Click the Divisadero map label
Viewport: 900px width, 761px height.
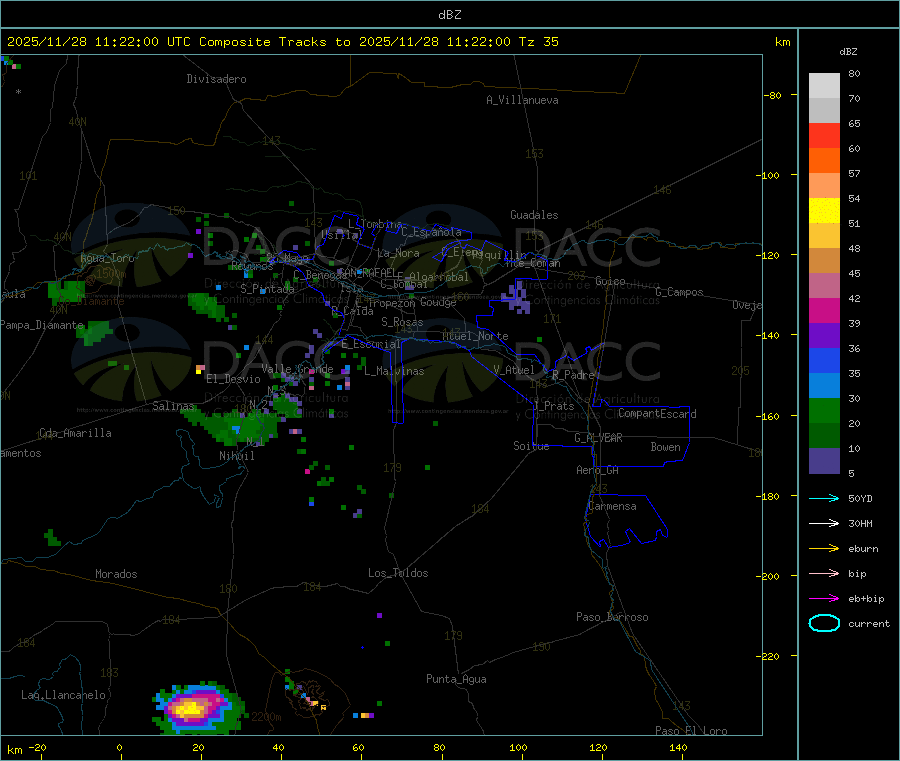pos(216,79)
